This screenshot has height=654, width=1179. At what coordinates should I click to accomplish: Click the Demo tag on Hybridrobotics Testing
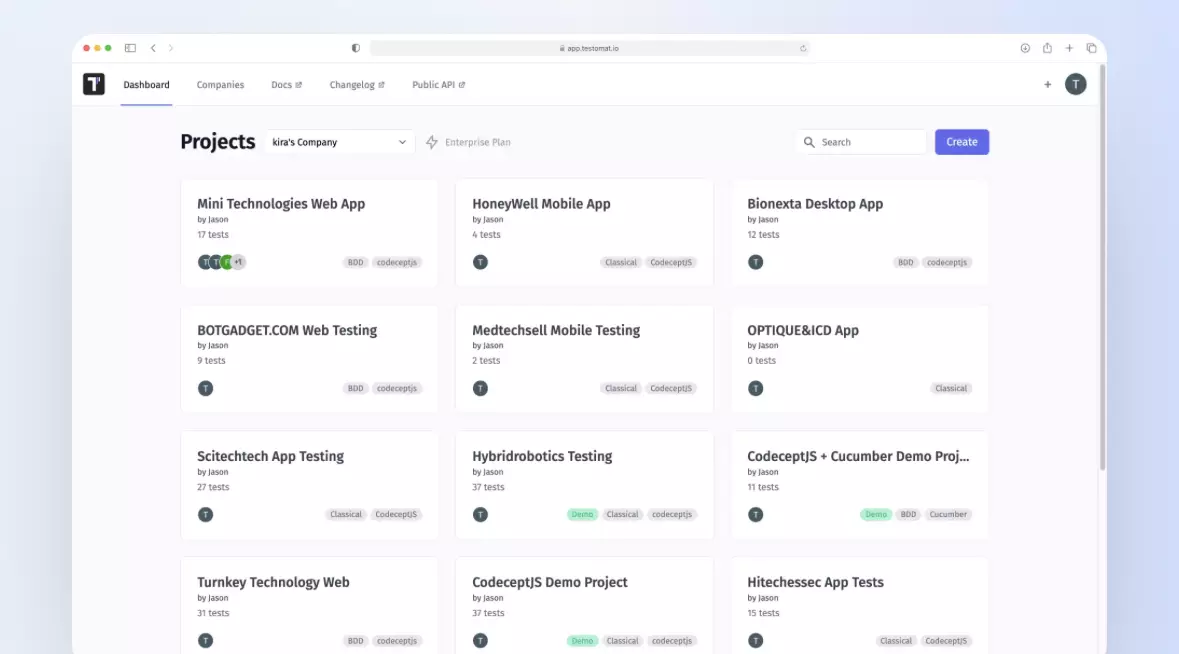click(582, 514)
